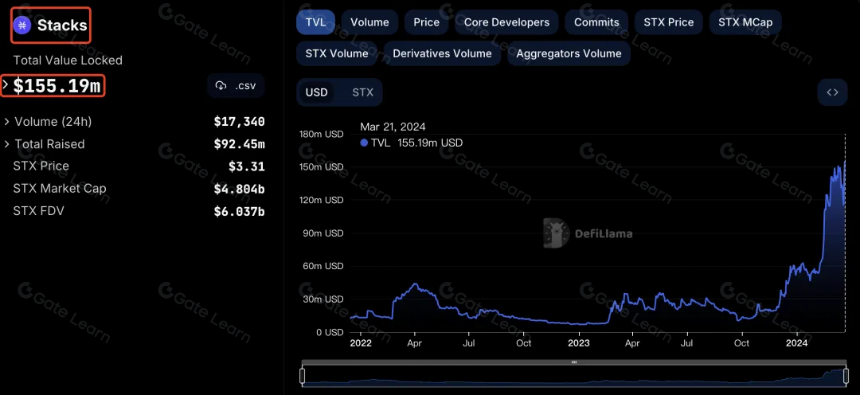Image resolution: width=860 pixels, height=395 pixels.
Task: Enable the Derivatives Volume metric
Action: pos(442,54)
